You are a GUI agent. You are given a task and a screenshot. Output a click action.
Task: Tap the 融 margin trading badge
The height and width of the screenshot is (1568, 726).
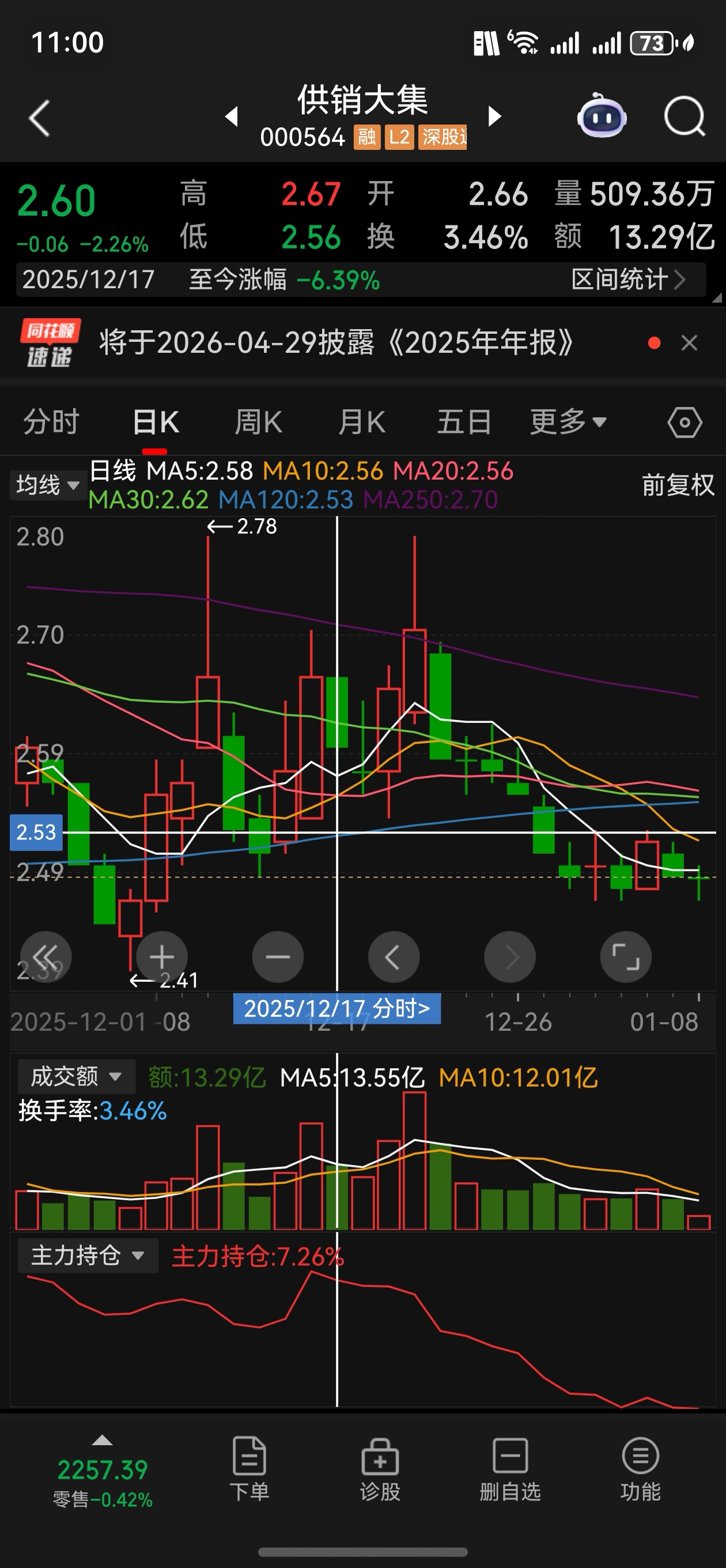point(366,137)
